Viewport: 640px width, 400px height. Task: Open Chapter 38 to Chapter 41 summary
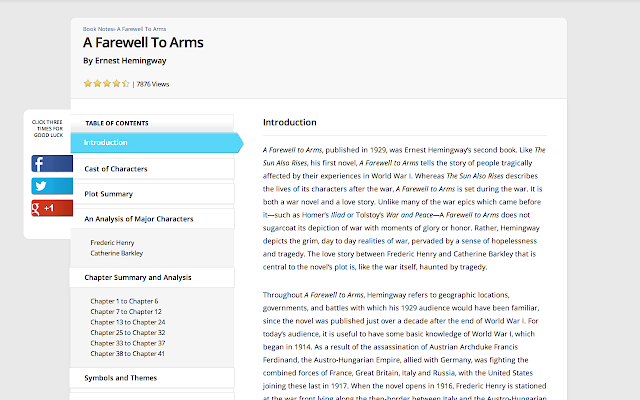coord(127,353)
